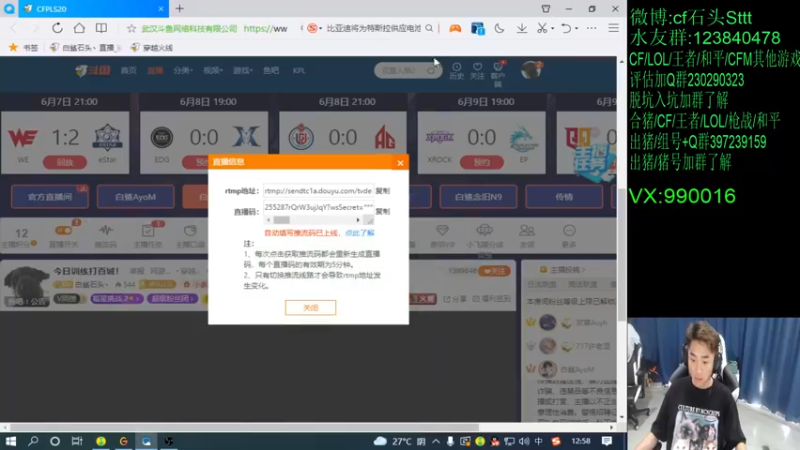Open the blue translate extension icon
800x450 pixels.
[478, 29]
